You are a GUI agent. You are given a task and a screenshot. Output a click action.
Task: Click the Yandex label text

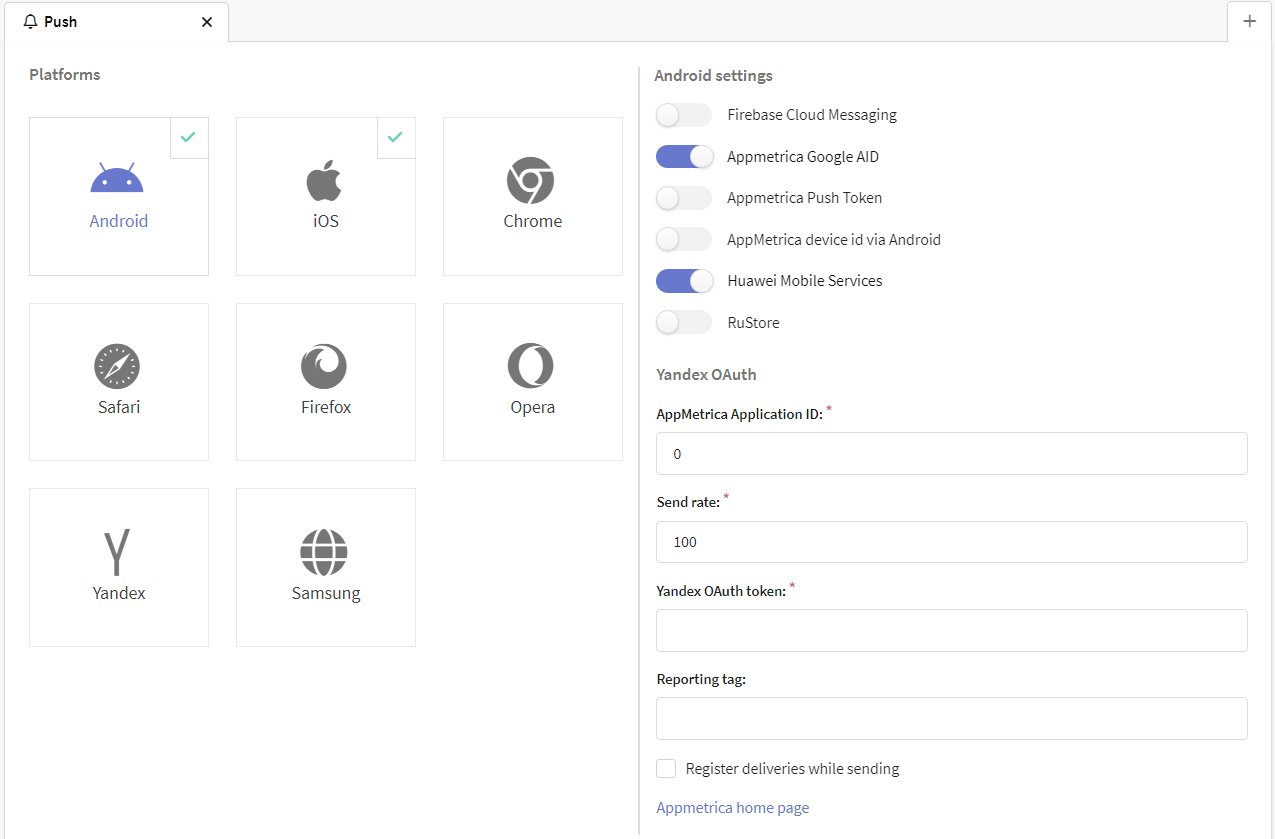(119, 593)
